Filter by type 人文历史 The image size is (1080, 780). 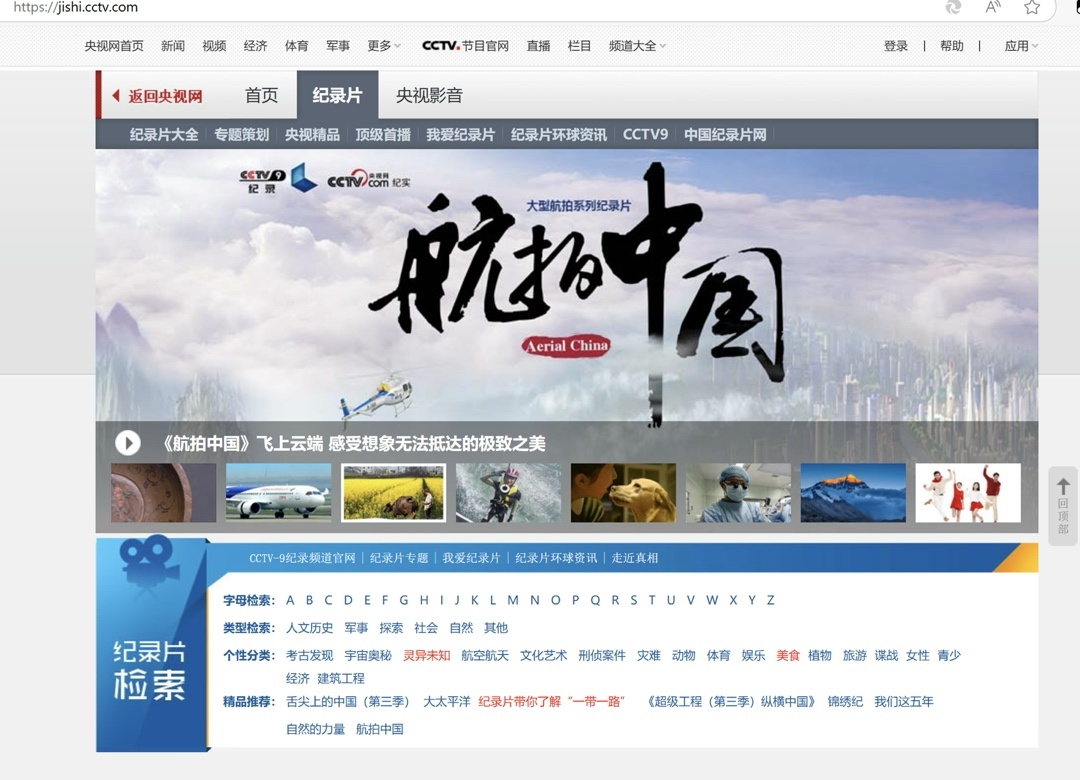click(309, 628)
